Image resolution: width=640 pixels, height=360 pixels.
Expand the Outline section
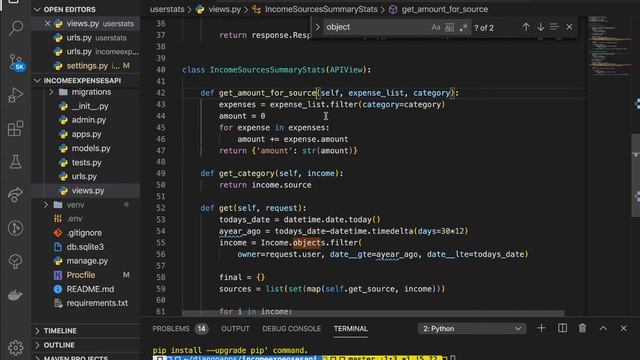point(59,345)
